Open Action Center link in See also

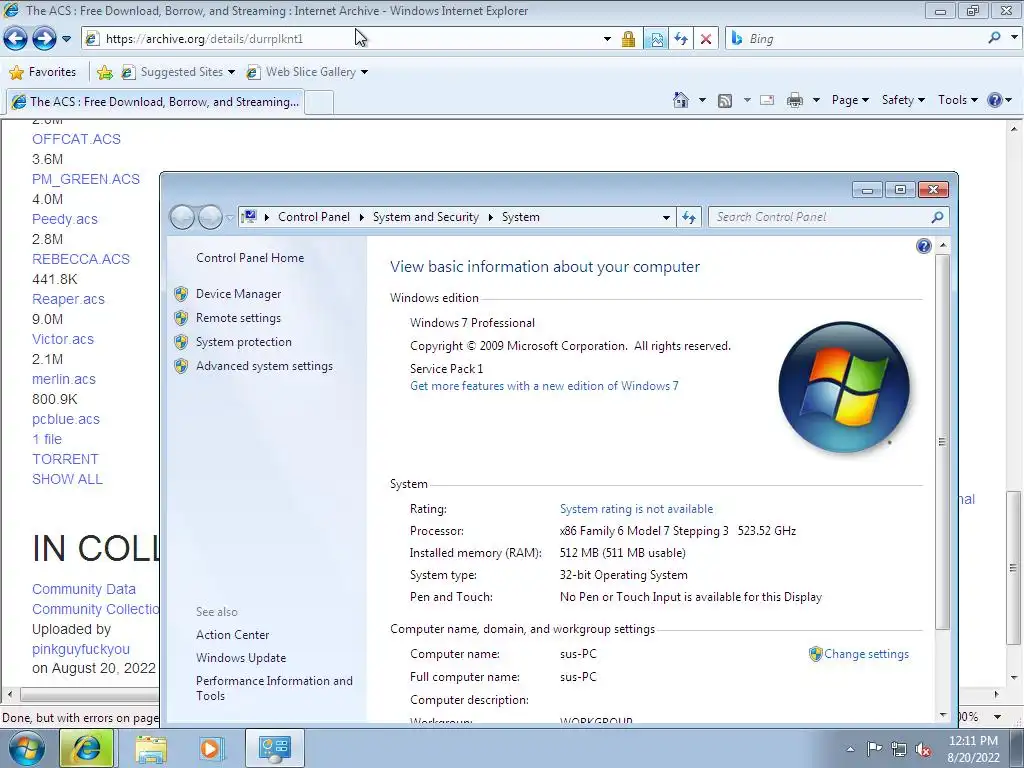(x=232, y=635)
